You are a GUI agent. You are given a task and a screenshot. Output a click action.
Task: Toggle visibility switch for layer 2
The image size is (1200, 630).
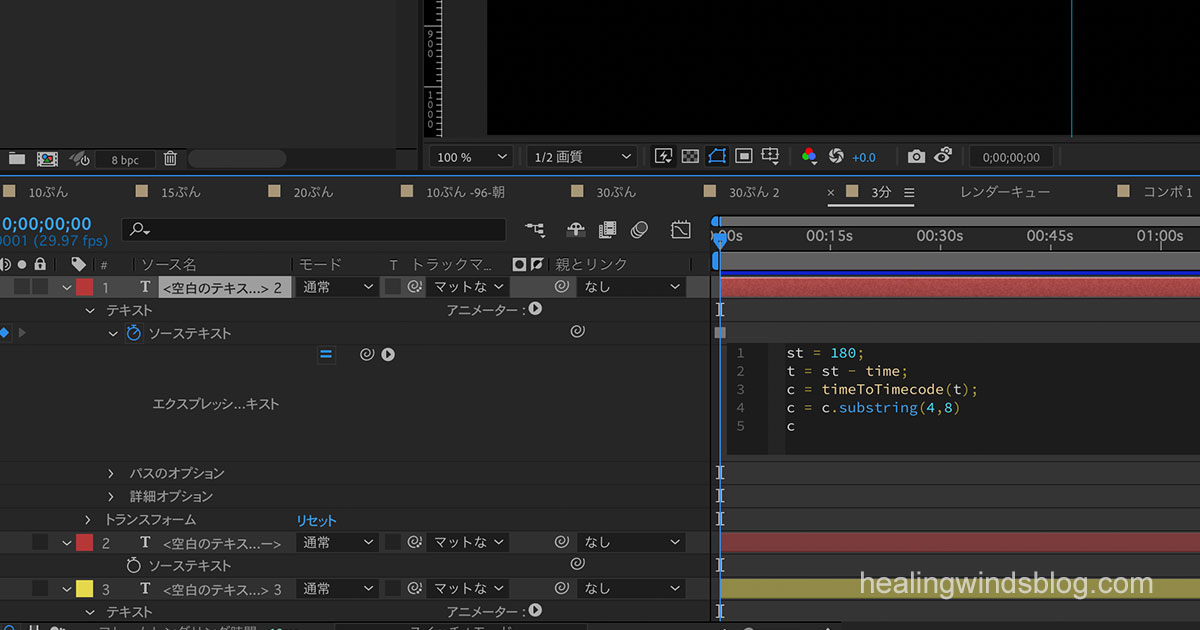[39, 542]
